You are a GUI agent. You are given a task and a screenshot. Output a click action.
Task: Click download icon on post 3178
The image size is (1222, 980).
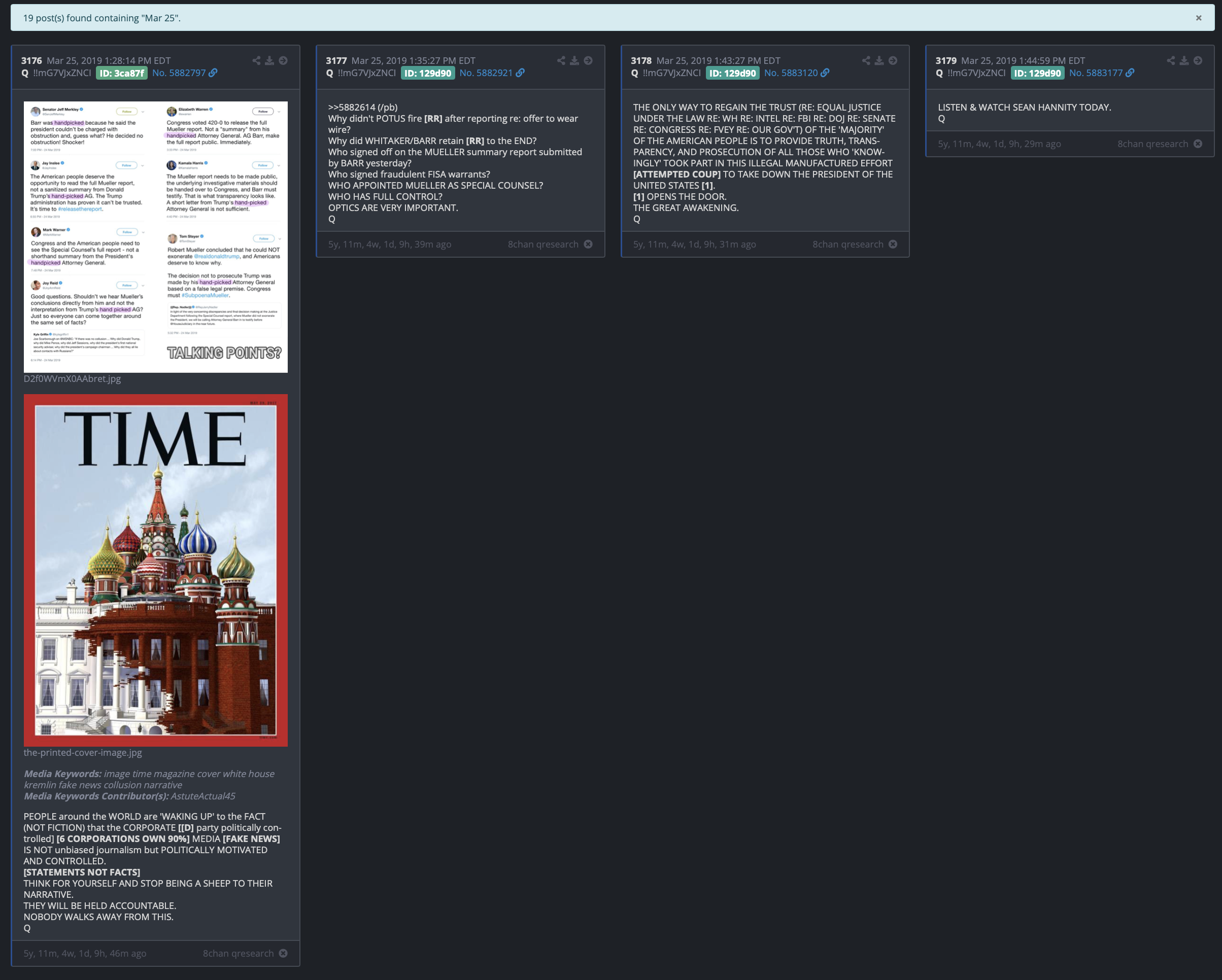pos(879,60)
